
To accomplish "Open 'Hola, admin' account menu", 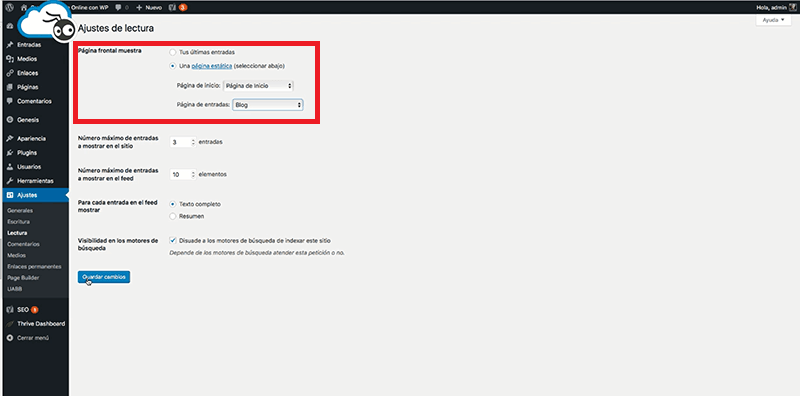I will [x=776, y=7].
